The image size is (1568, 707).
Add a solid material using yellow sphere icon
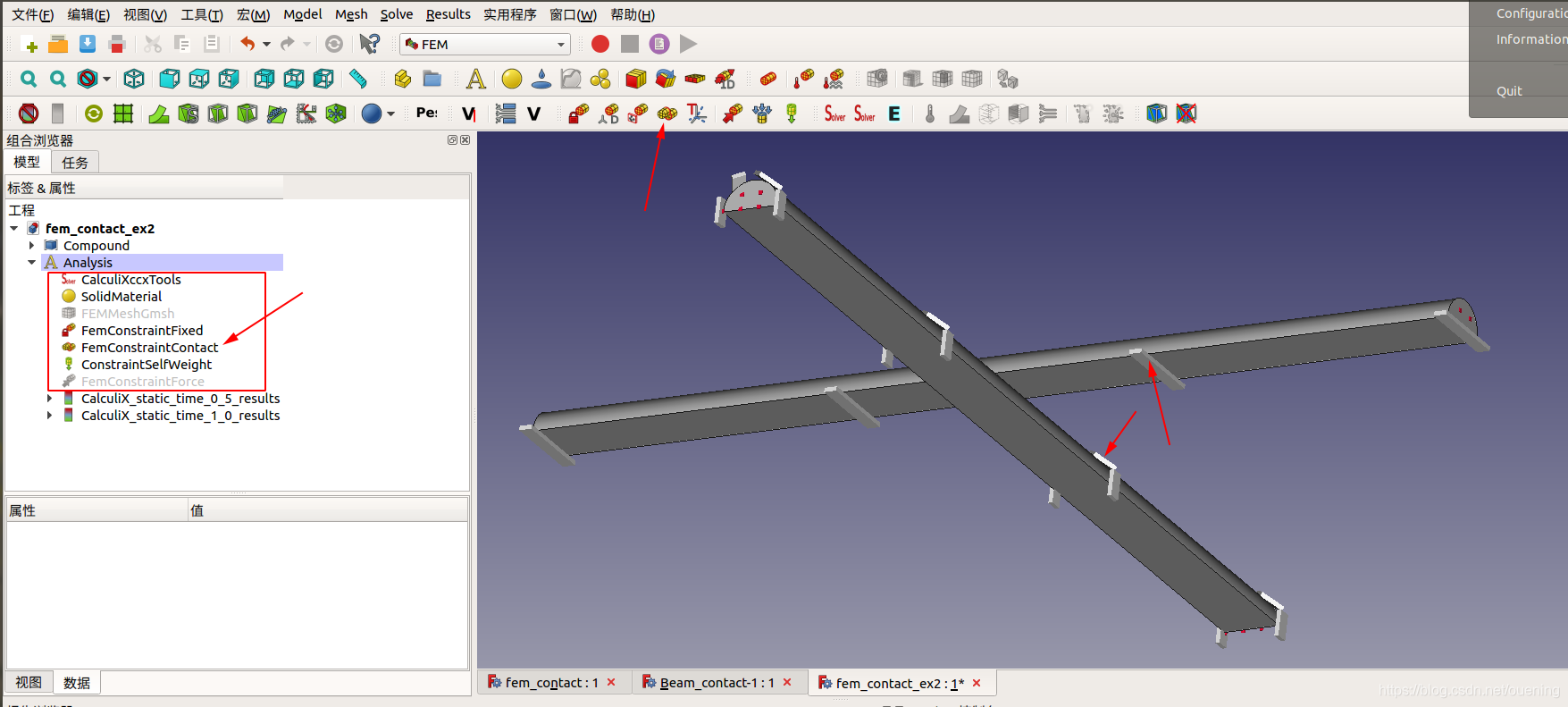pos(512,79)
